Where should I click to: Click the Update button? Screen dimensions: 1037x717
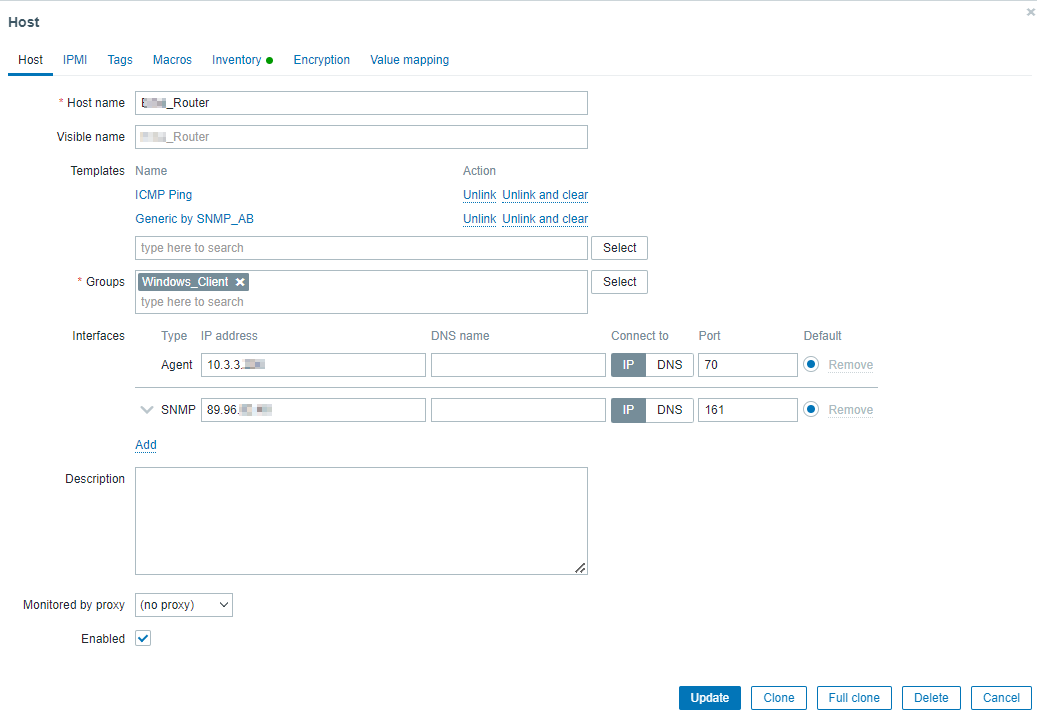point(710,698)
